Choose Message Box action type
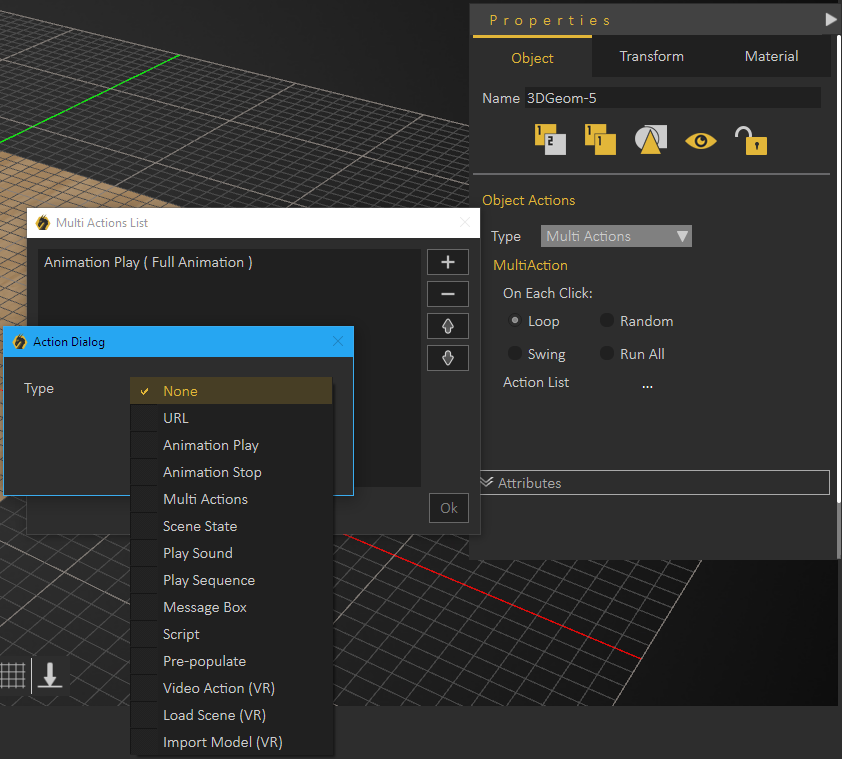 (x=231, y=607)
